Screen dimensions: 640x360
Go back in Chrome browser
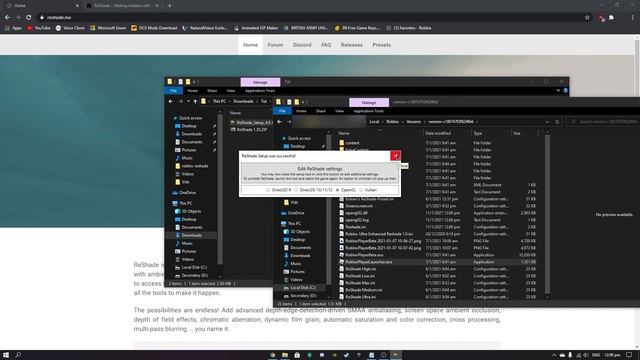(x=7, y=18)
